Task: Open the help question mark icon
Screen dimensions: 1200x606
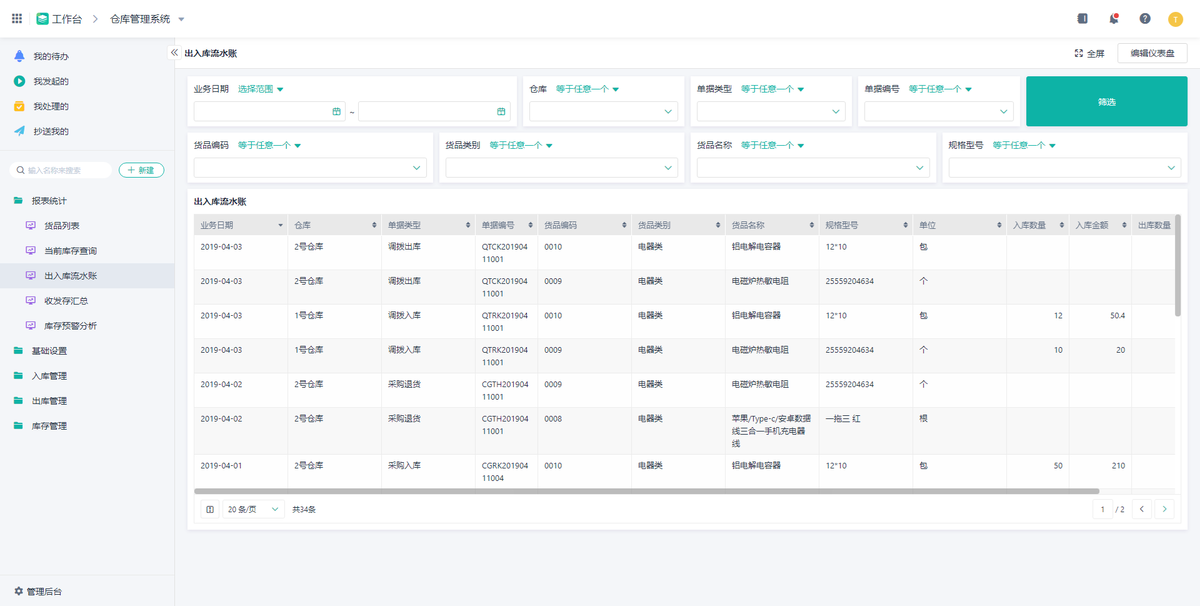Action: [1145, 19]
